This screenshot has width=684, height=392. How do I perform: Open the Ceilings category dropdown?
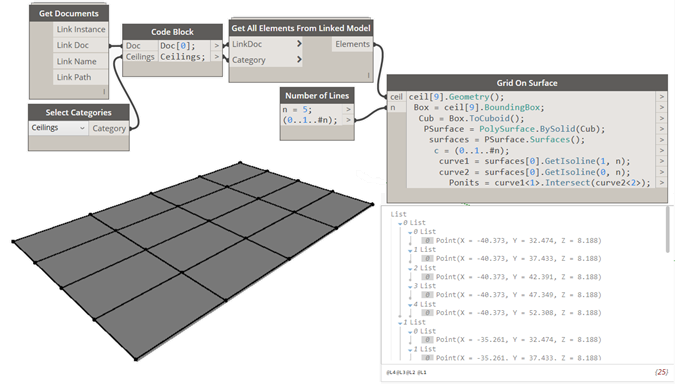[x=58, y=128]
